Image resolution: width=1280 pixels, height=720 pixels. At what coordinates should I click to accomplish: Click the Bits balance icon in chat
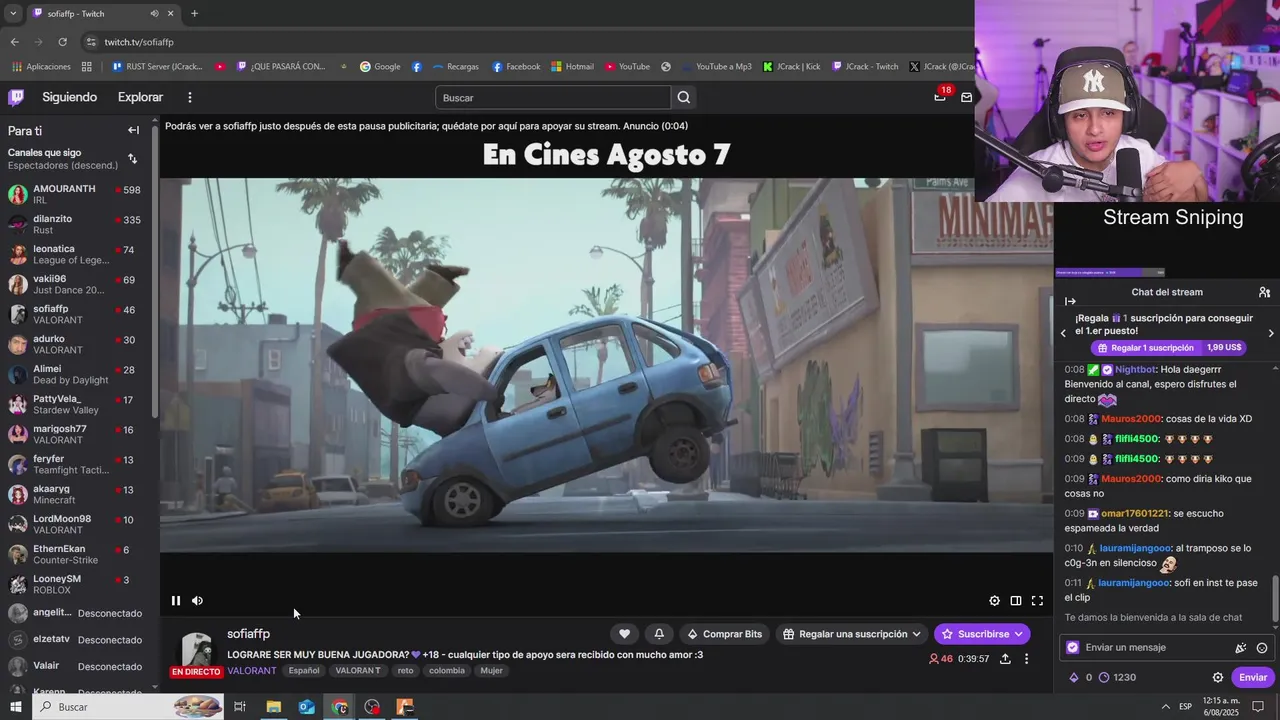pos(1074,677)
